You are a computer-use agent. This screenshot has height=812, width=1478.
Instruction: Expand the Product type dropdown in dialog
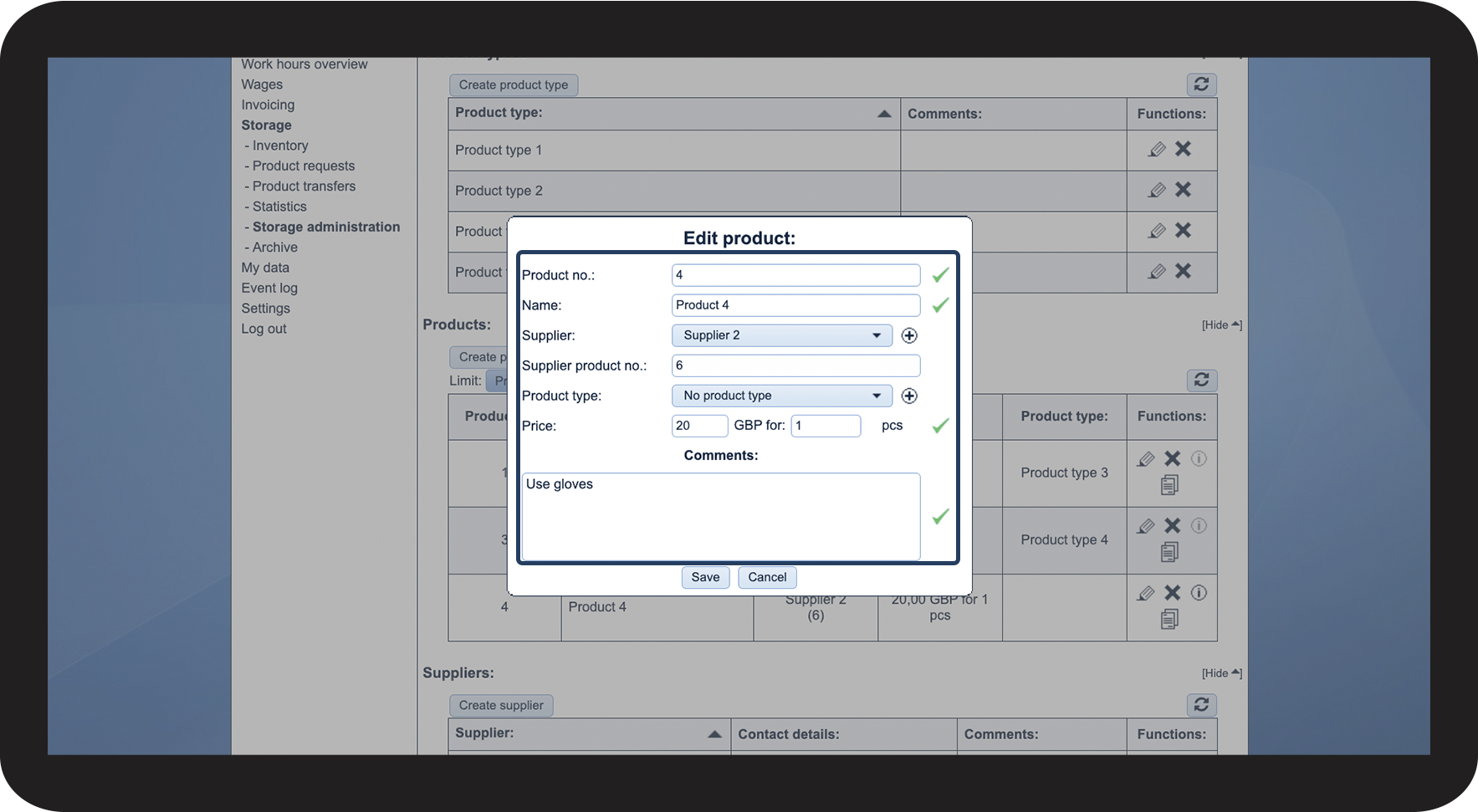tap(781, 396)
